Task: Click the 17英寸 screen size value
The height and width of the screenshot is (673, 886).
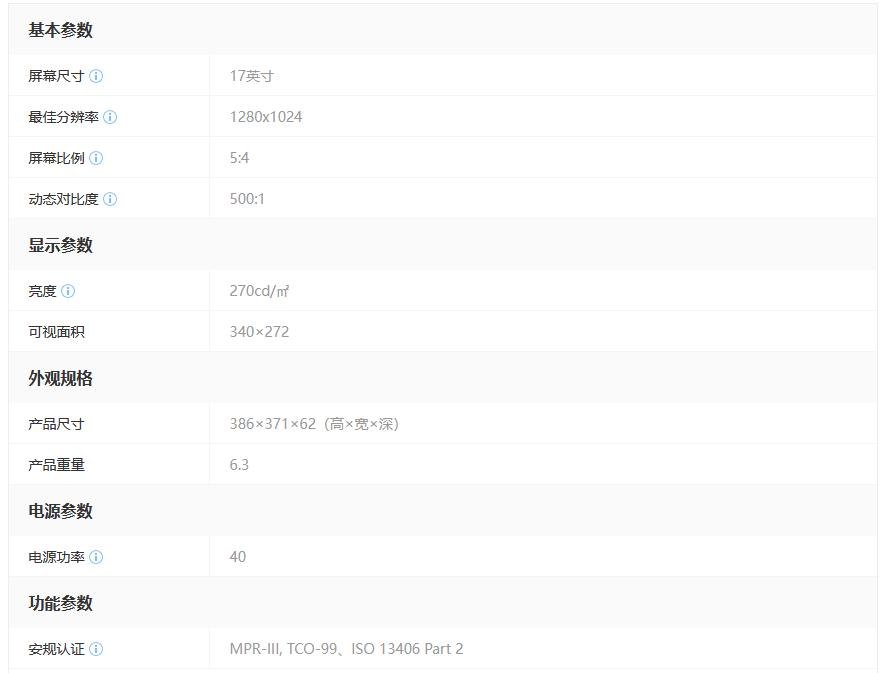Action: click(x=251, y=76)
